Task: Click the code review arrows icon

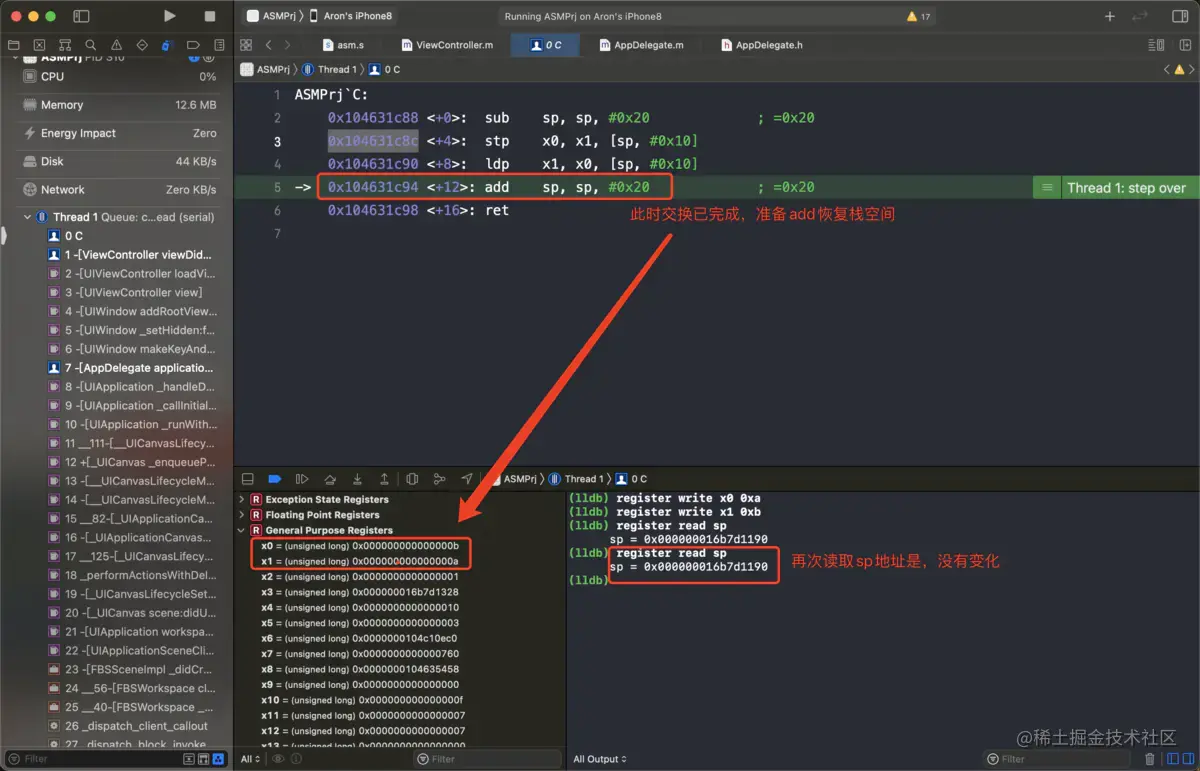Action: coord(1140,17)
